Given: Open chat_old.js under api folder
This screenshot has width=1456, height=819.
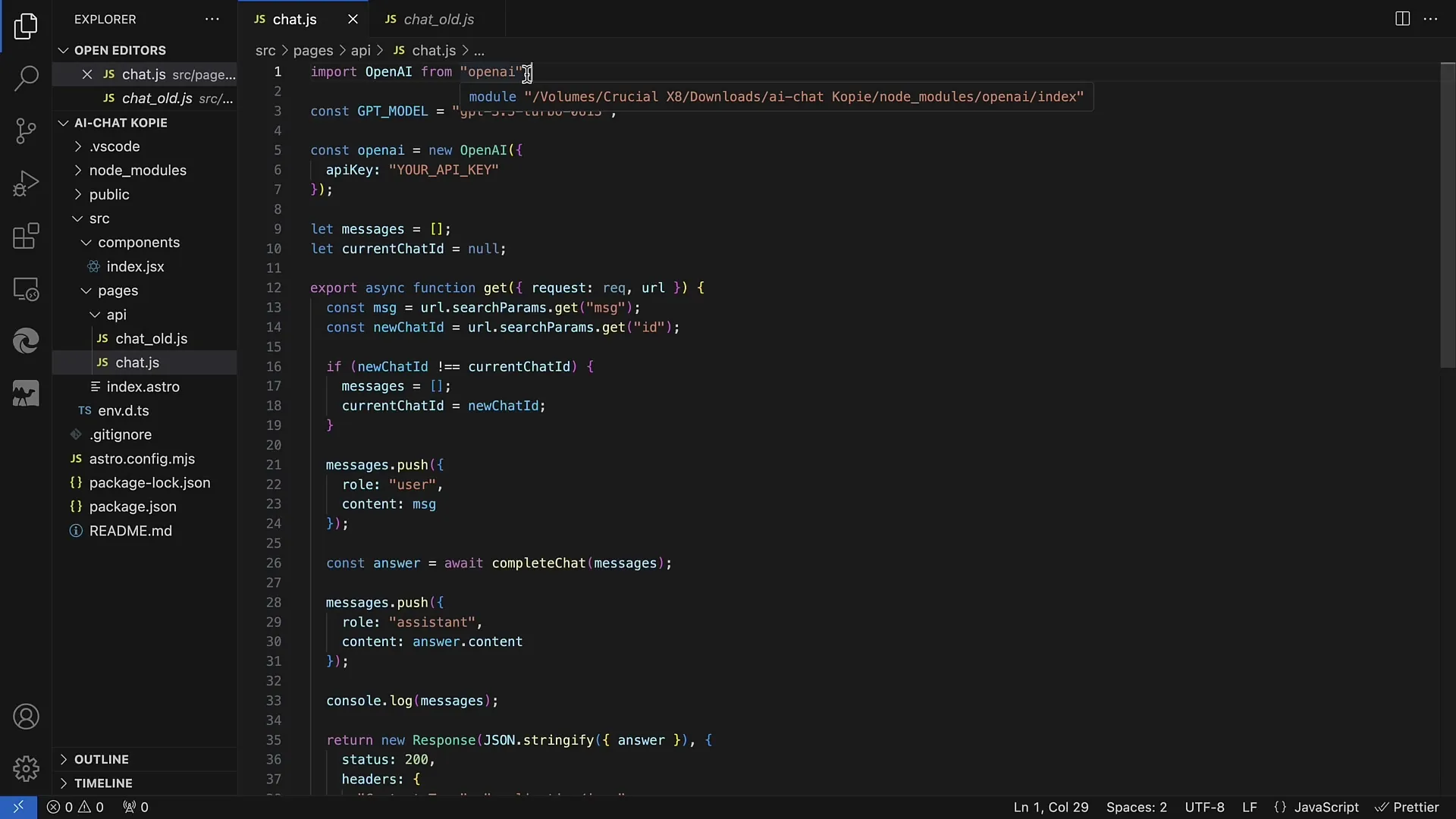Looking at the screenshot, I should point(144,339).
